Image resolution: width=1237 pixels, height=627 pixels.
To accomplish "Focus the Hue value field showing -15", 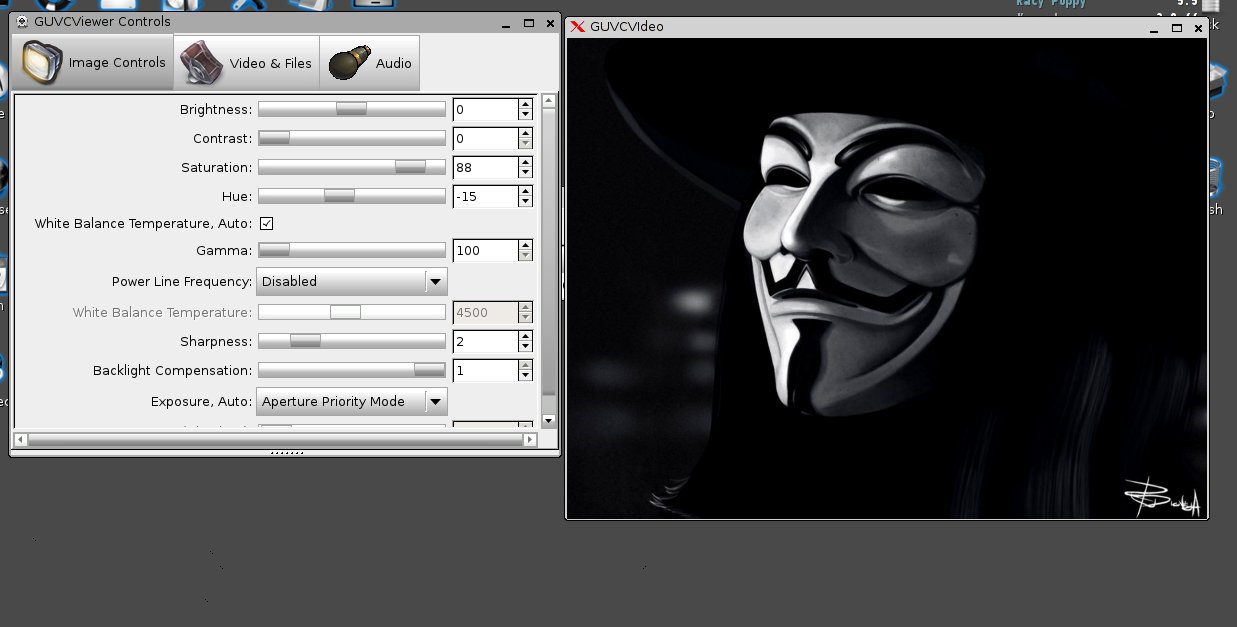I will (x=485, y=196).
